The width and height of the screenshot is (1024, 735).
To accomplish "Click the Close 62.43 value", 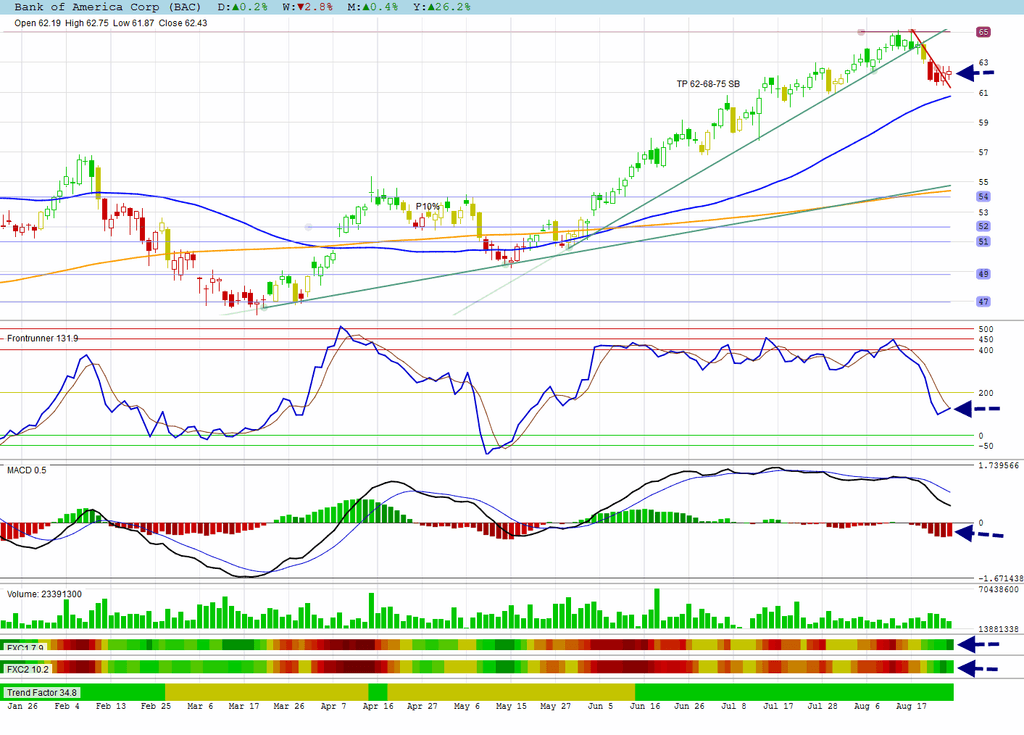I will coord(183,23).
